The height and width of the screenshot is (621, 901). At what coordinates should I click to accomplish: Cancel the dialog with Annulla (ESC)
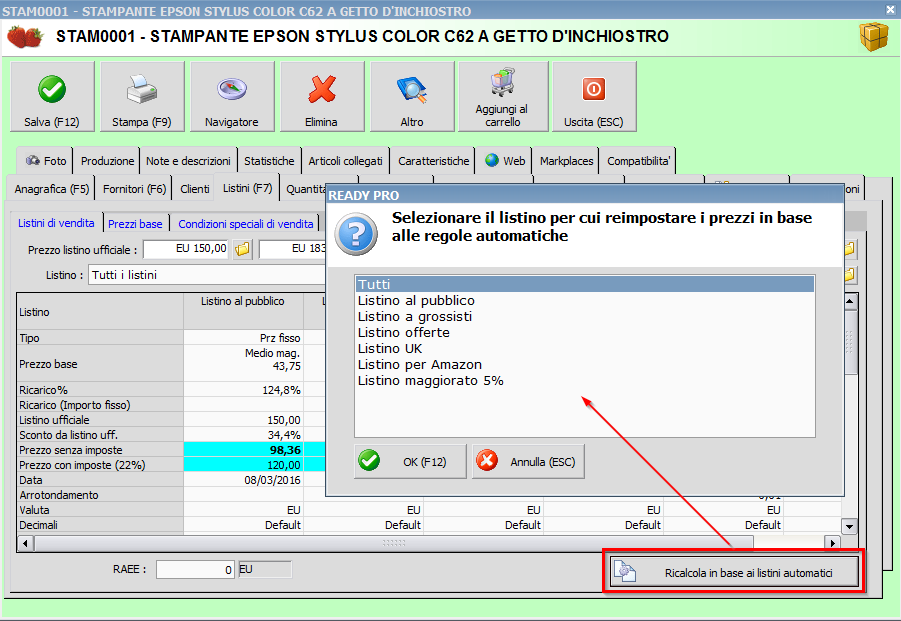(528, 461)
